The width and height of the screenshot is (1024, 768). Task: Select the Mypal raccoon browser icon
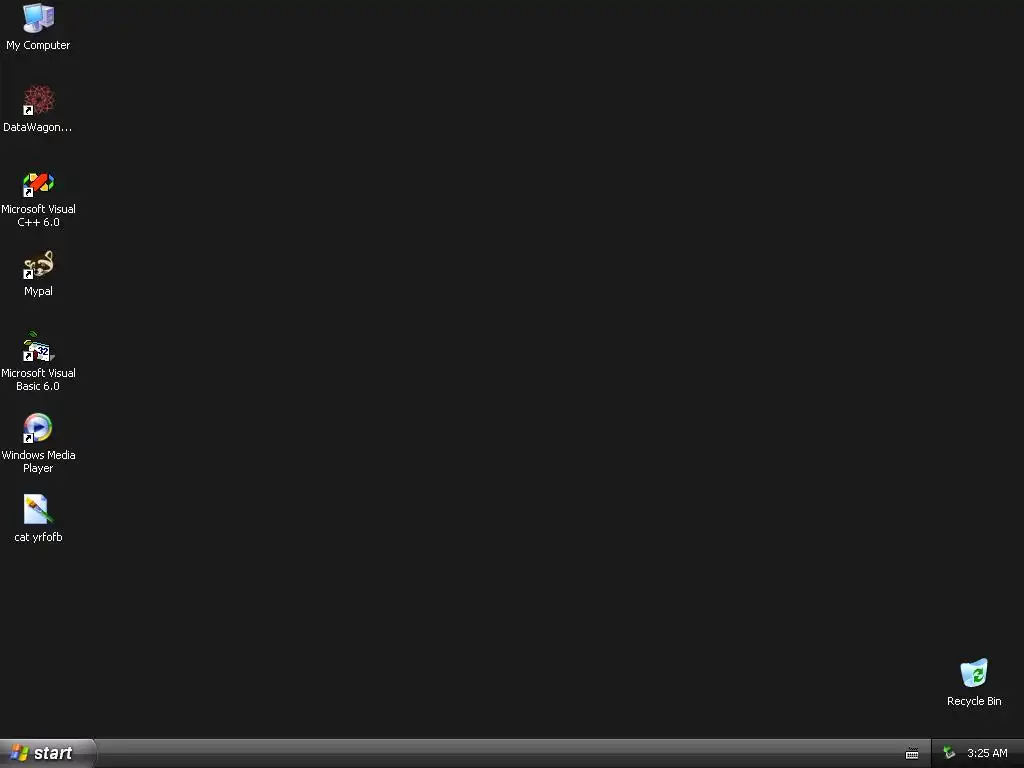coord(38,264)
